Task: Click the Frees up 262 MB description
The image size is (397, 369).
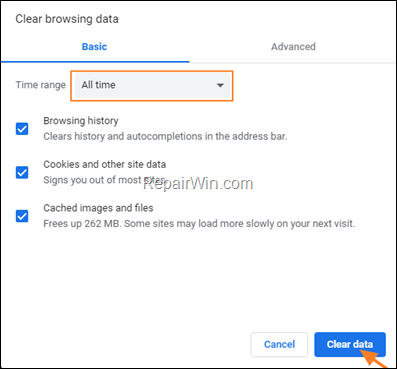Action: [x=199, y=224]
